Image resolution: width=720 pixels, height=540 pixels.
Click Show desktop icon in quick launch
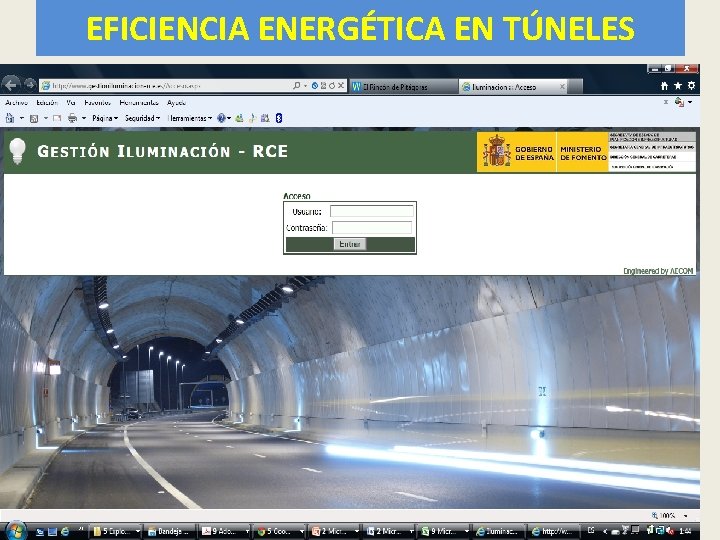pyautogui.click(x=52, y=531)
